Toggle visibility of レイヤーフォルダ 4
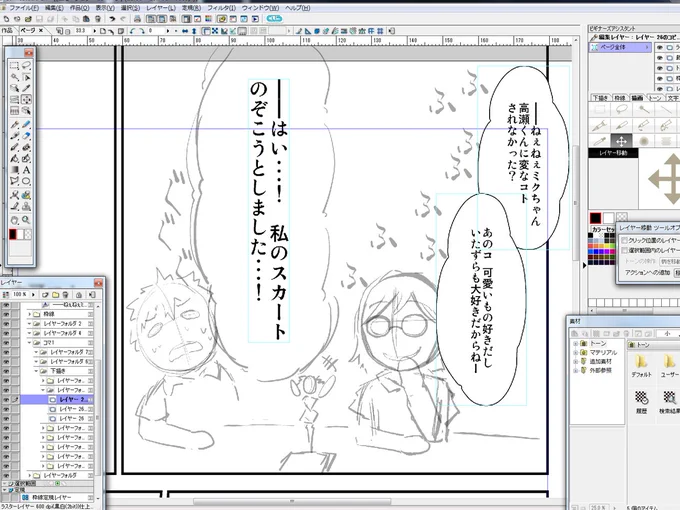Image resolution: width=680 pixels, height=510 pixels. [6, 333]
